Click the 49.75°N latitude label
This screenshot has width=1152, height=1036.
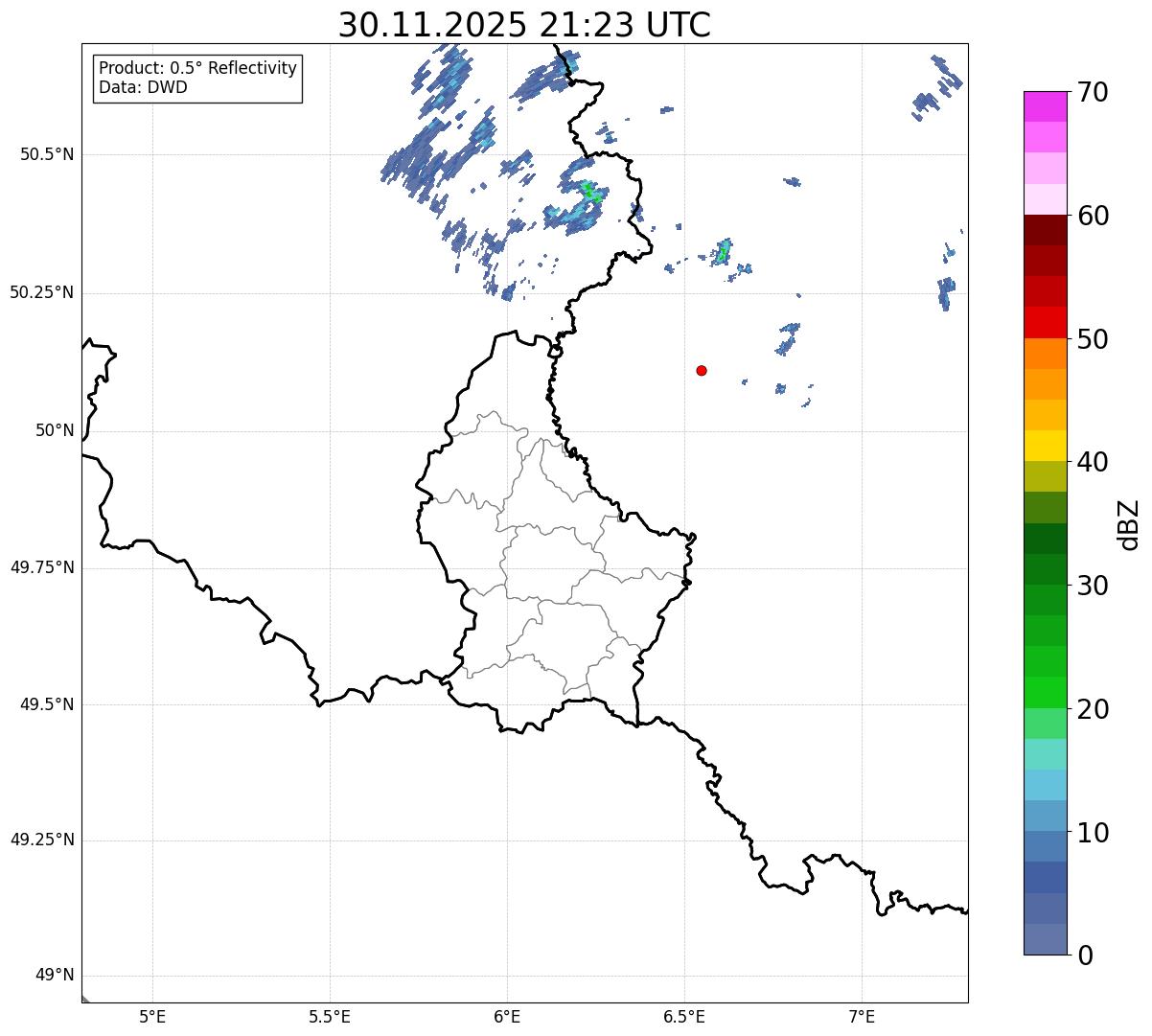coord(42,567)
